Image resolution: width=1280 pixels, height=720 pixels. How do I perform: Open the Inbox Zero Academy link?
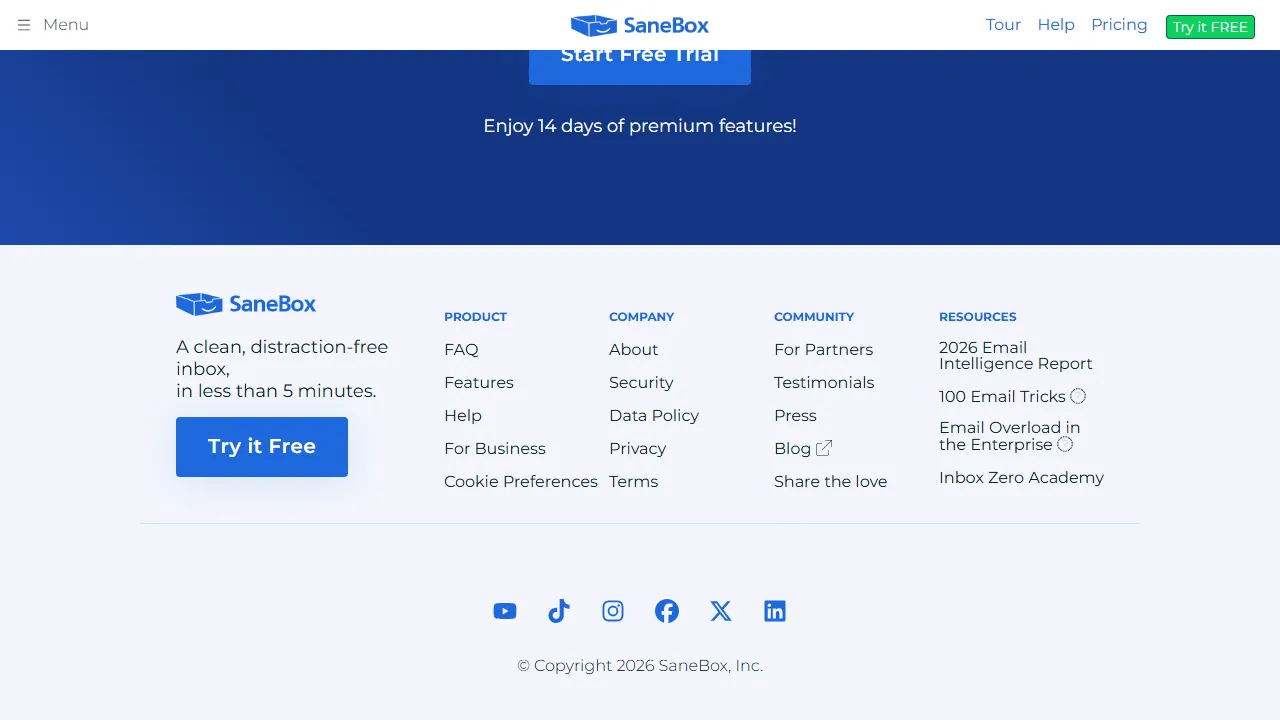coord(1021,477)
